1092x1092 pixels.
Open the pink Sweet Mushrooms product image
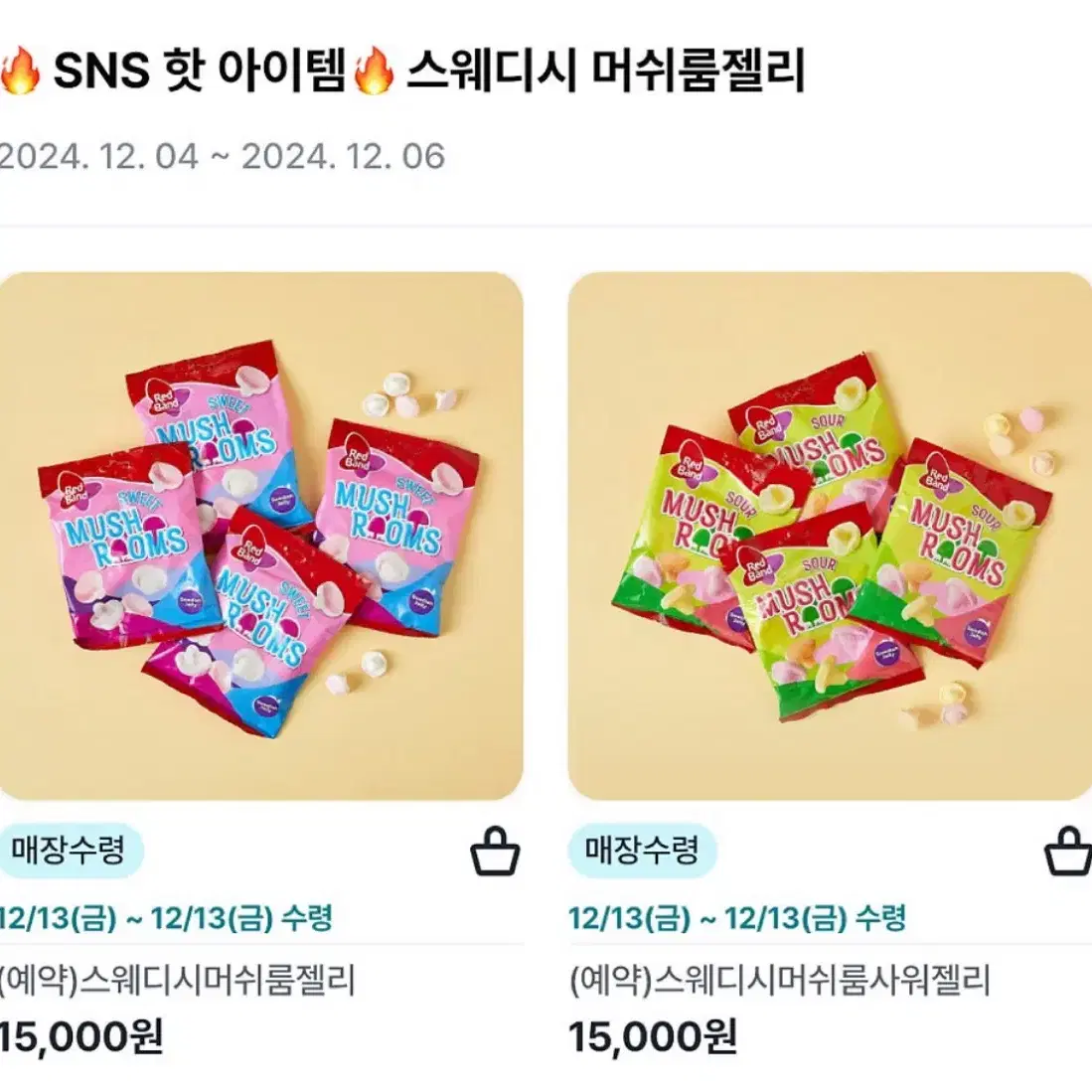coord(261,536)
